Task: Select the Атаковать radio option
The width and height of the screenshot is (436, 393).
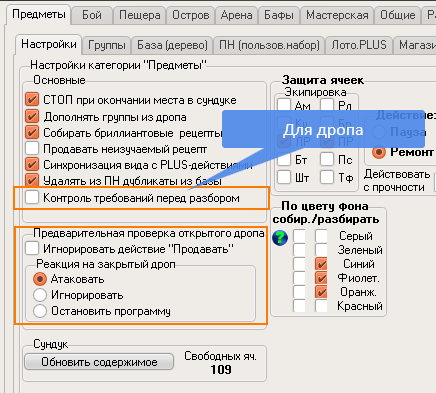Action: pos(40,279)
